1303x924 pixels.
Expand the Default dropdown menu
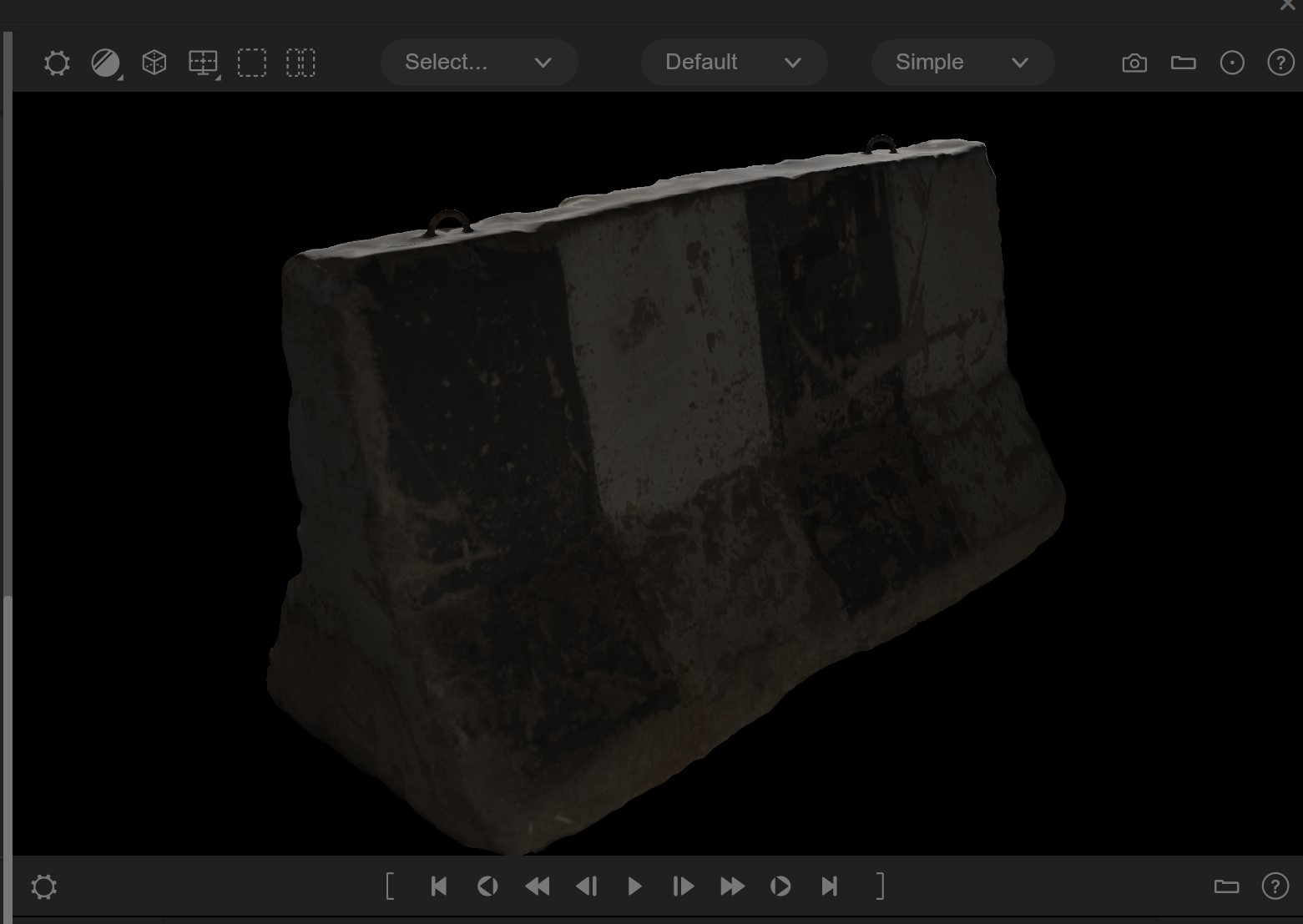click(734, 62)
